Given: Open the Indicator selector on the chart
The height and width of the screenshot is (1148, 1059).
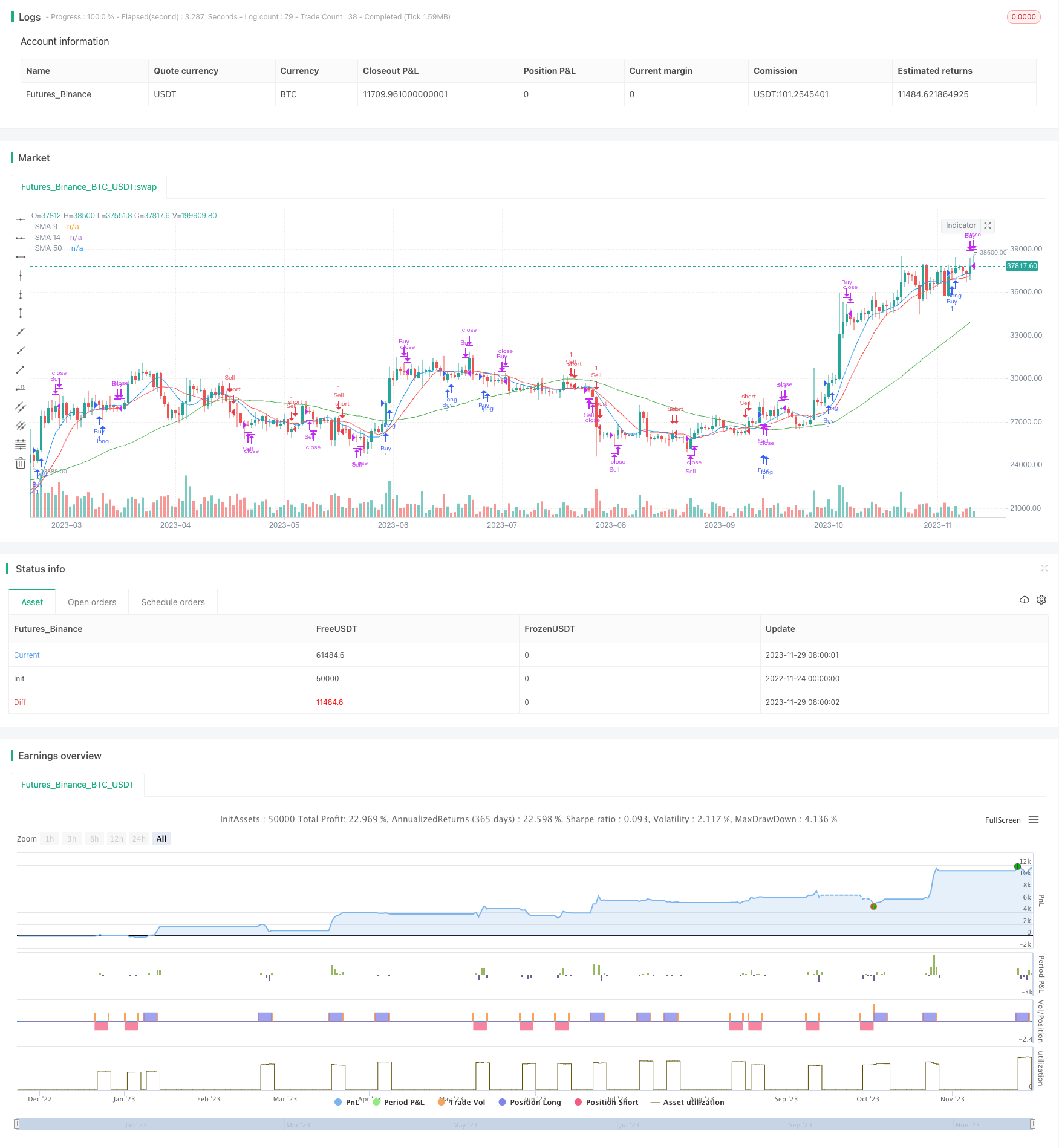Looking at the screenshot, I should (960, 225).
